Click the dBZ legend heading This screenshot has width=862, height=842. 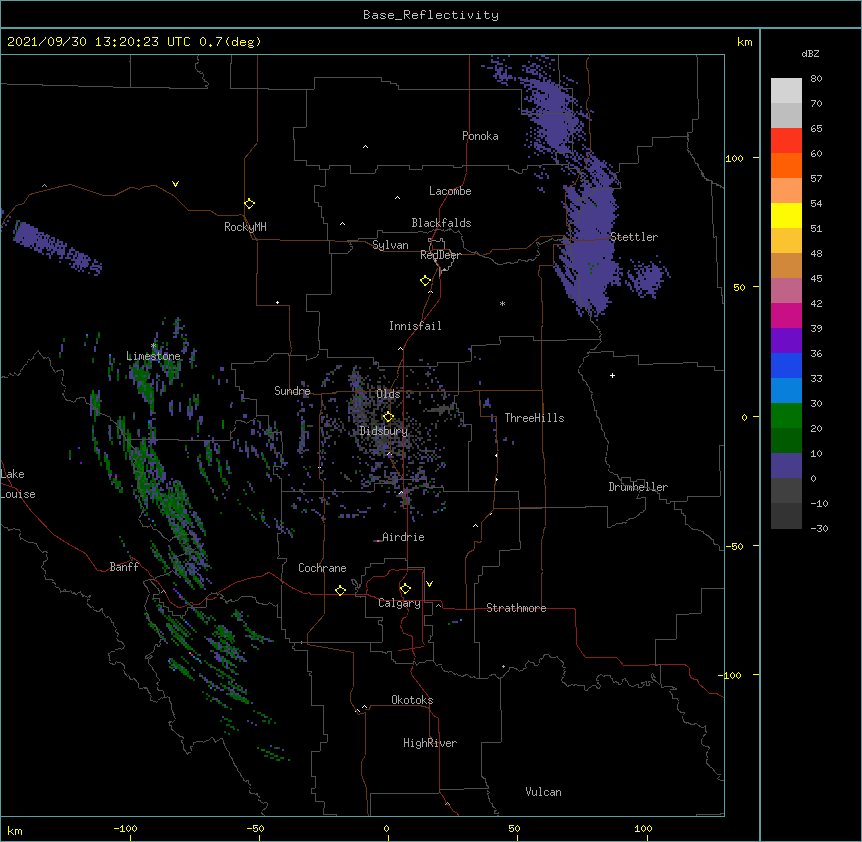click(x=810, y=53)
